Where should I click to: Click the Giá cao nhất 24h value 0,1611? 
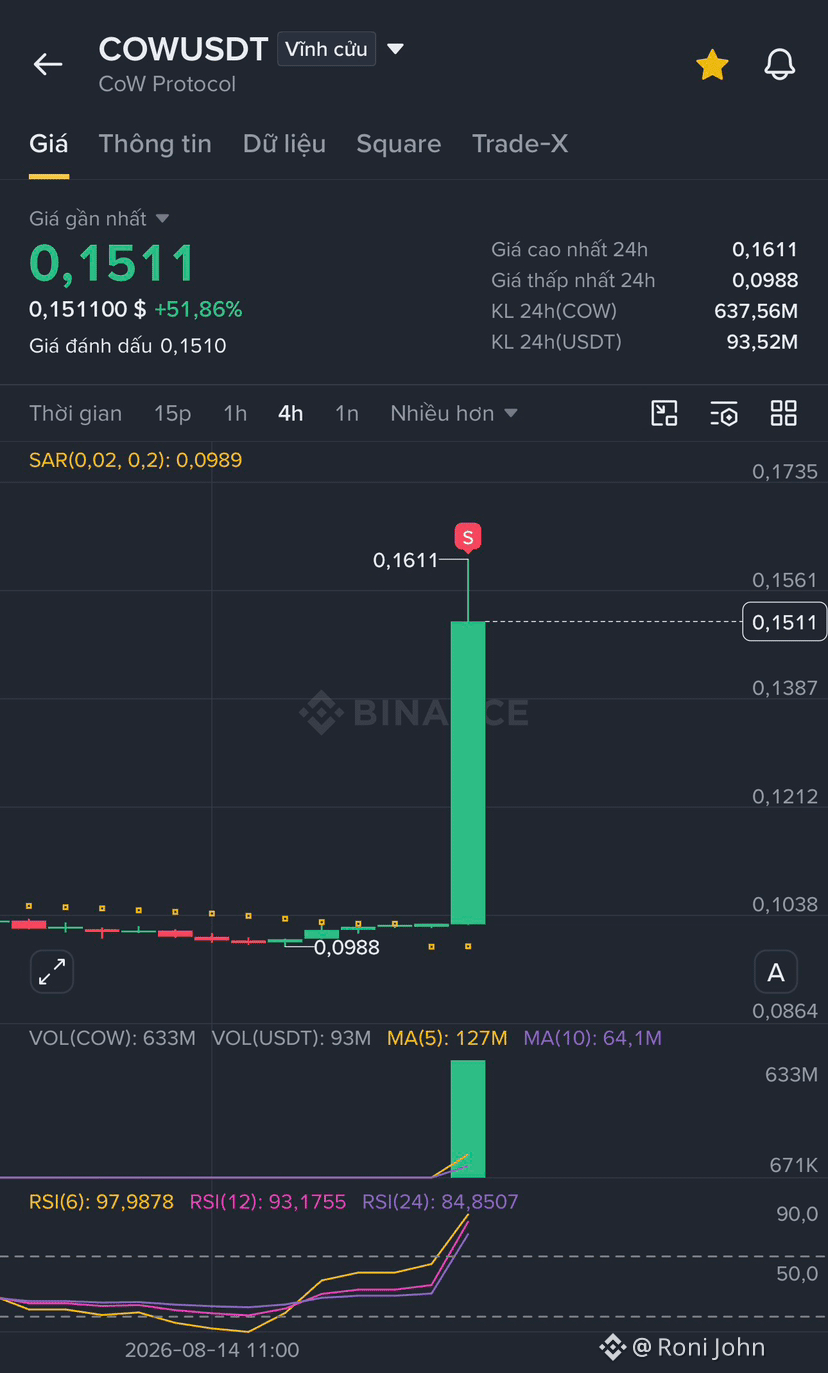[x=765, y=250]
